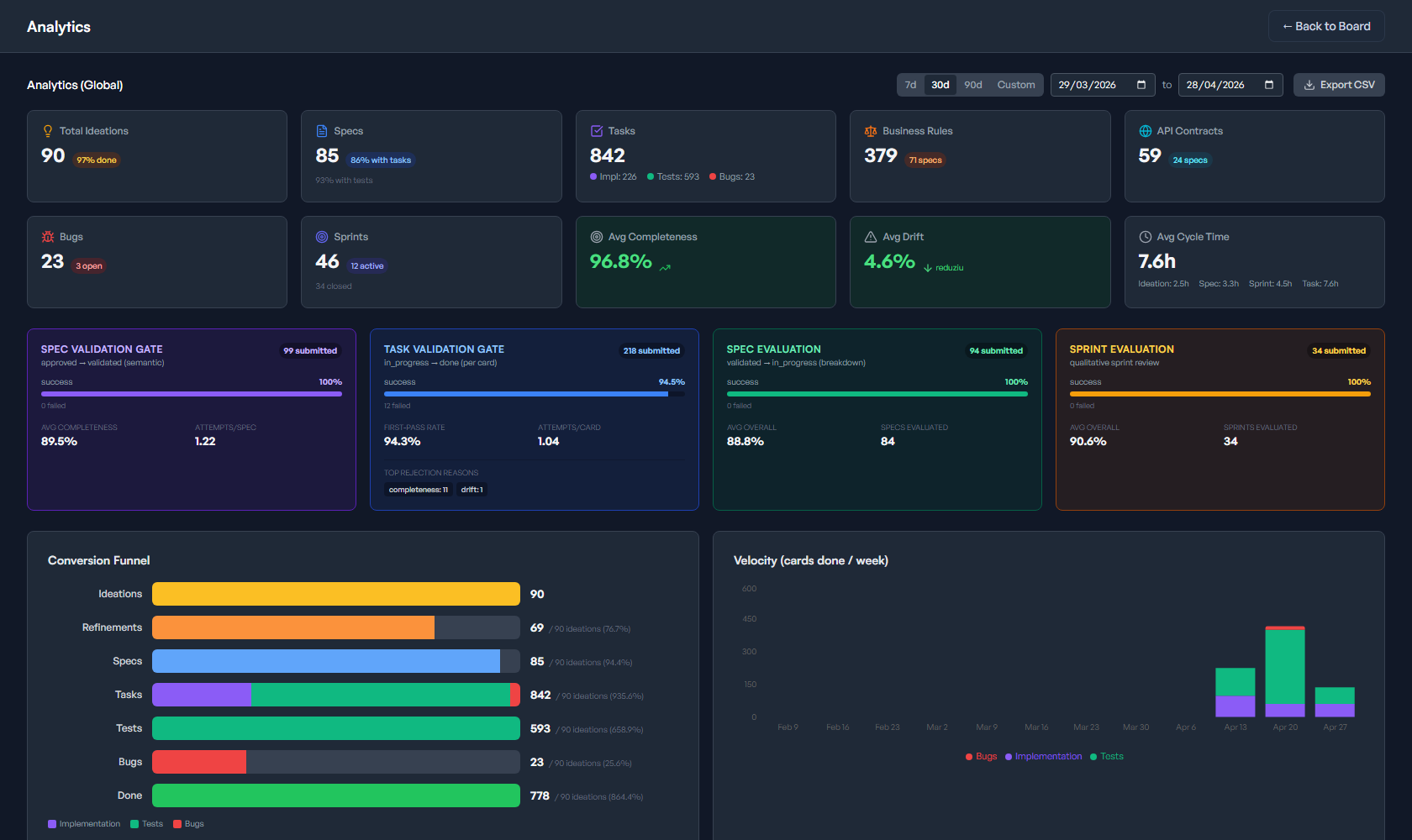Click the lightbulb icon on Total Ideations card
This screenshot has width=1412, height=840.
[48, 131]
